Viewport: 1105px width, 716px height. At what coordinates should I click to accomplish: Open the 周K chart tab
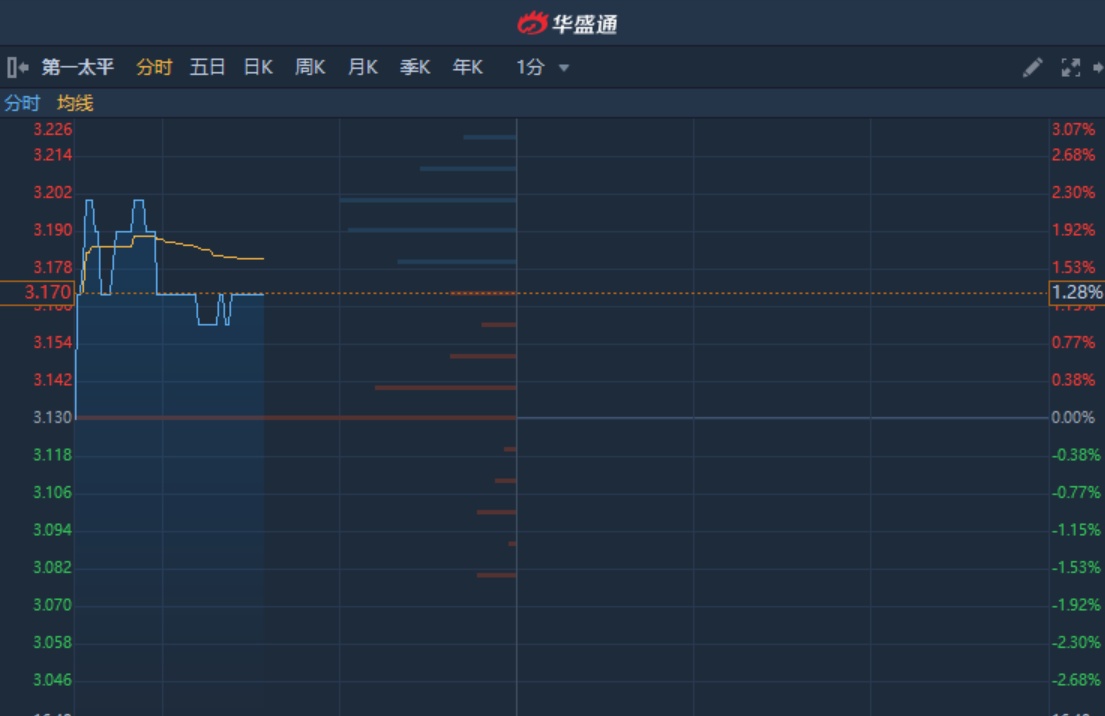point(310,68)
